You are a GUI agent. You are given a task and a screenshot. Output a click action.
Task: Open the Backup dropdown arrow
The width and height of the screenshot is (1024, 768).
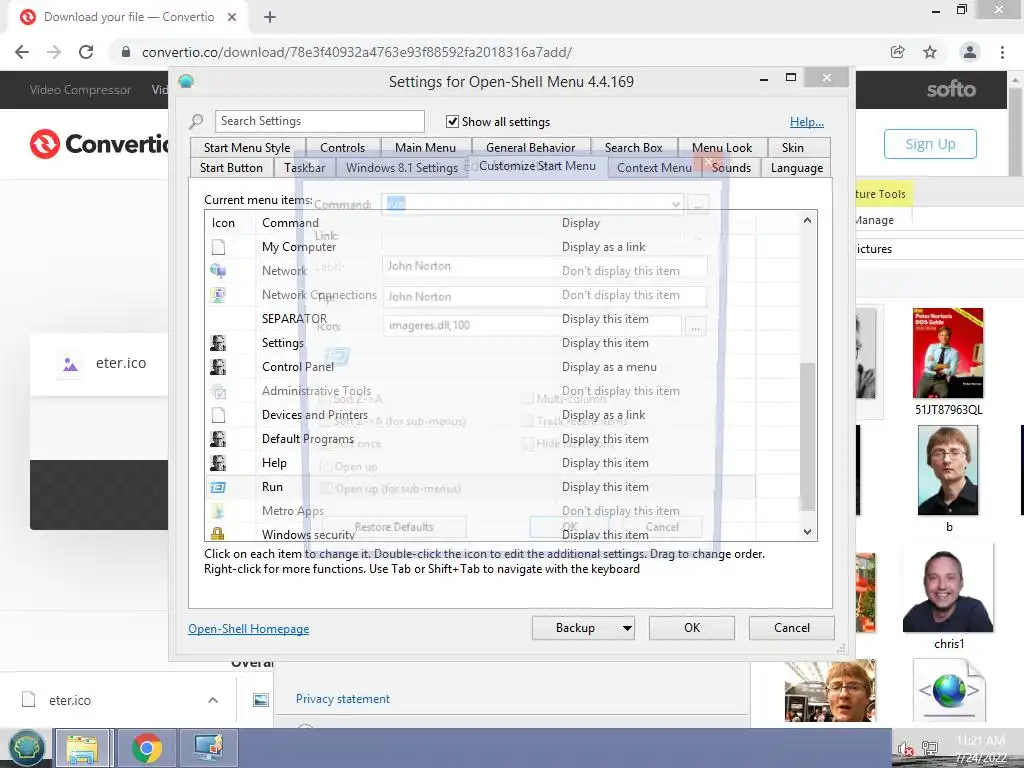[627, 628]
